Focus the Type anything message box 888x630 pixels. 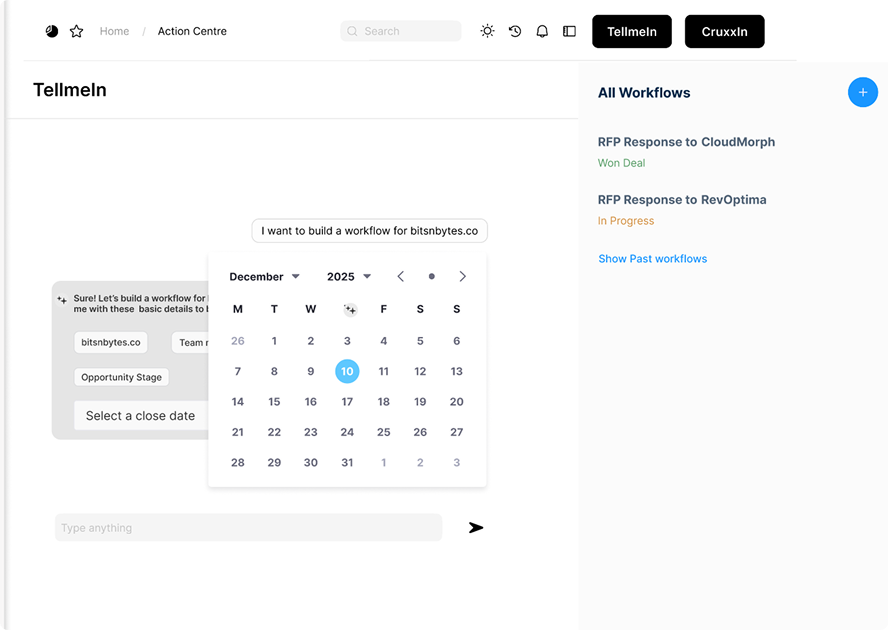click(x=249, y=527)
